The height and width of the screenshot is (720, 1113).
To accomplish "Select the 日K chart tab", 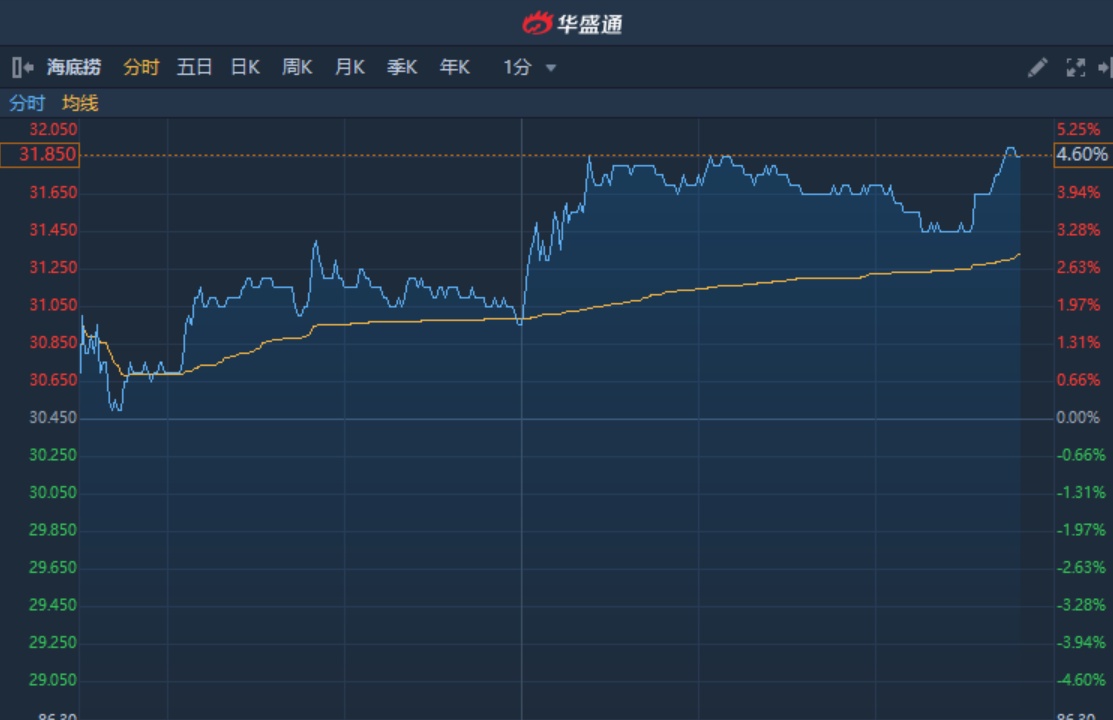I will click(x=245, y=67).
